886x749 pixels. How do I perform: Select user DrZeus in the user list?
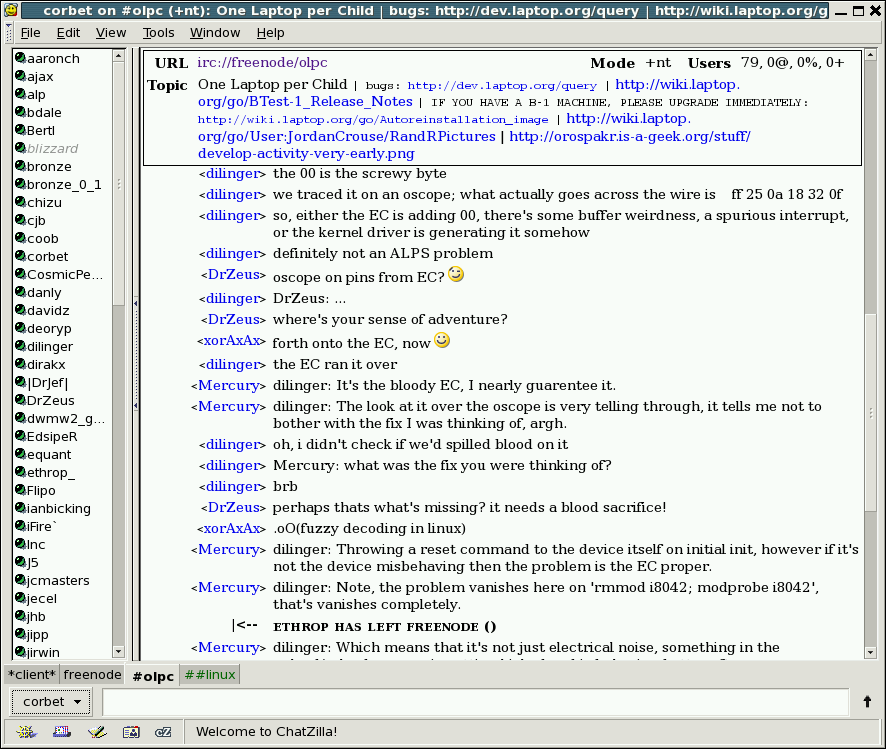[50, 401]
